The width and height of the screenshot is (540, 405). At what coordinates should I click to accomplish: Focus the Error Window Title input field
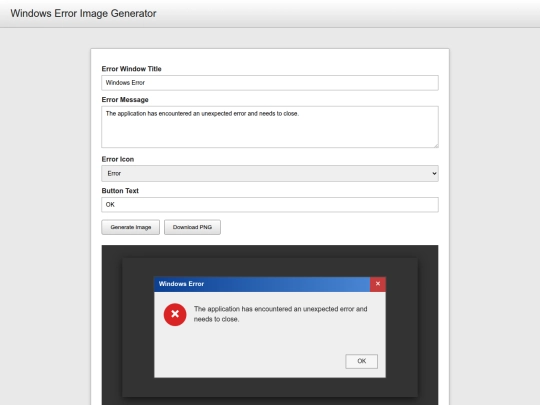tap(270, 83)
